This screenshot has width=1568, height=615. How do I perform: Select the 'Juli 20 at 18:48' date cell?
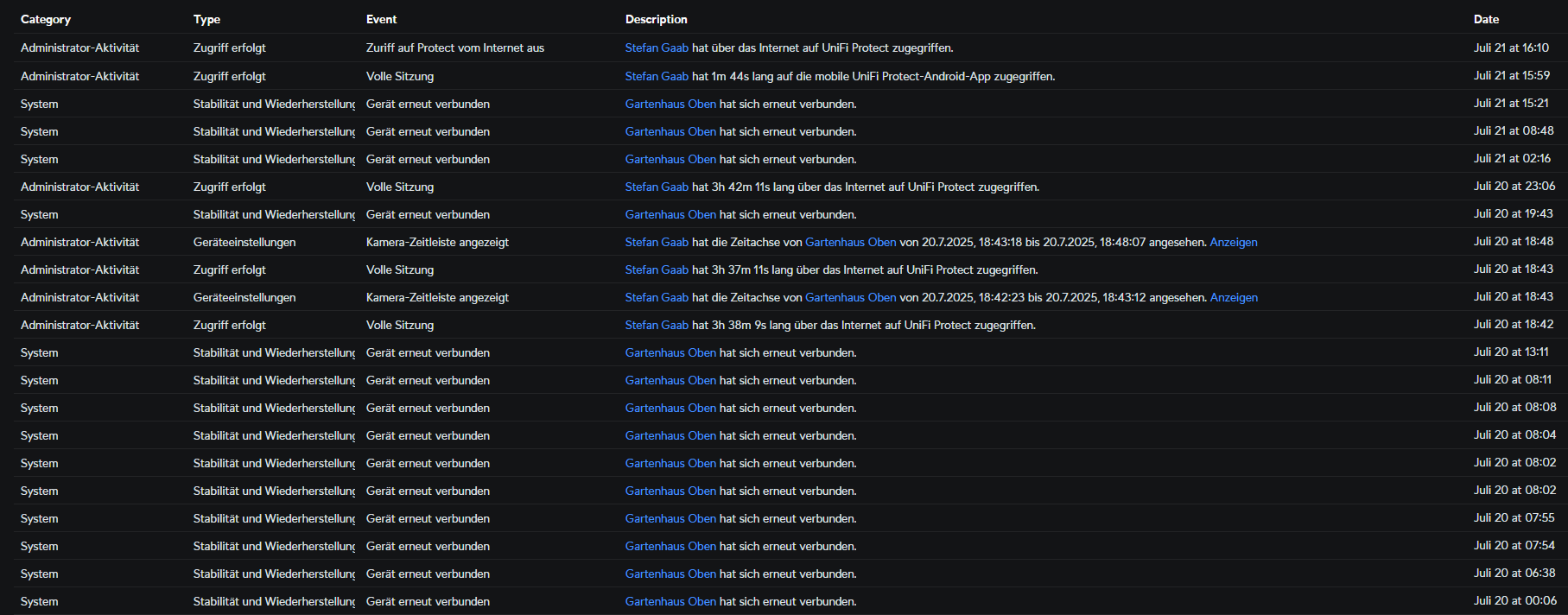tap(1514, 241)
